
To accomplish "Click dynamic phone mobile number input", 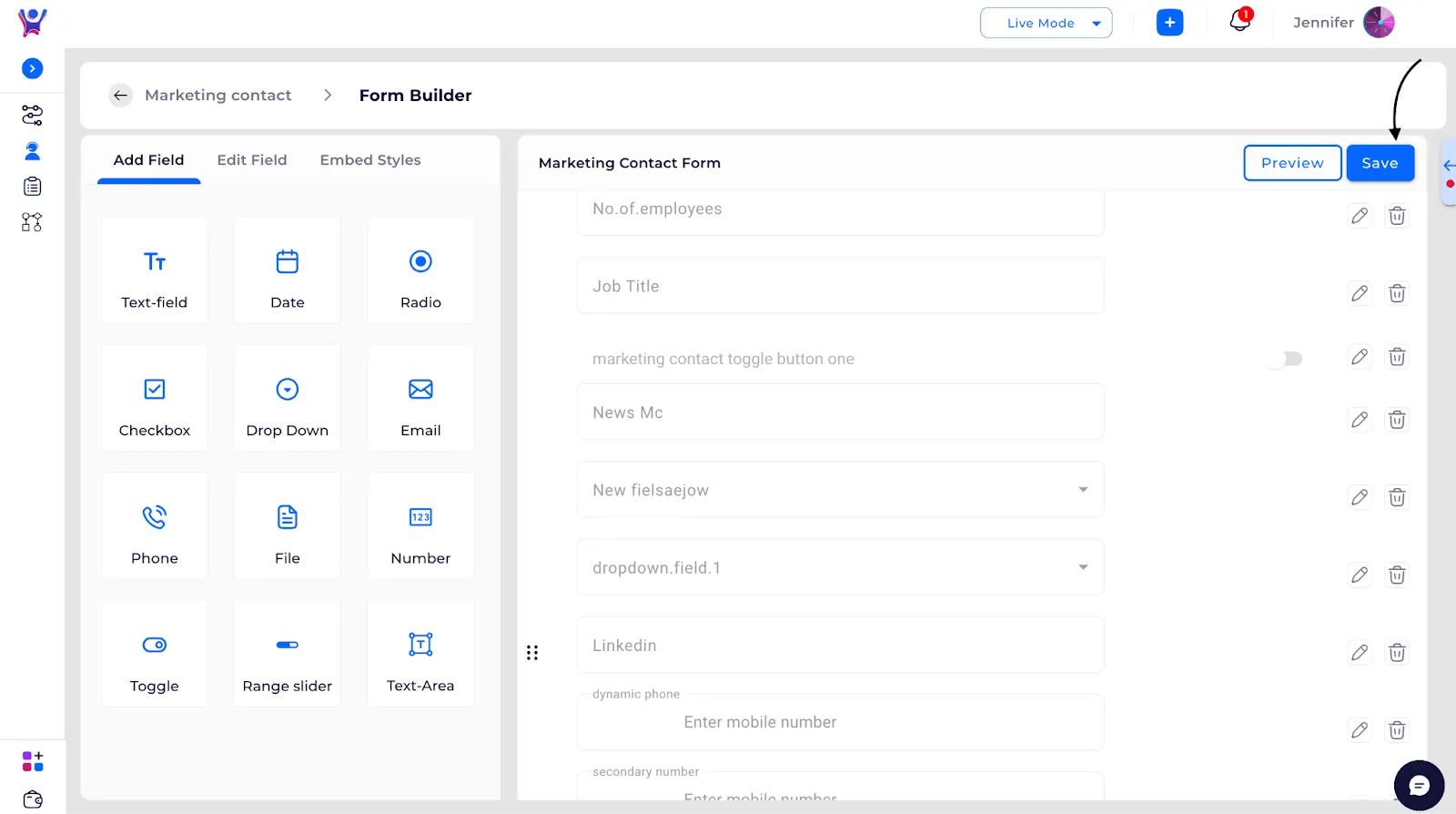I will pos(840,722).
